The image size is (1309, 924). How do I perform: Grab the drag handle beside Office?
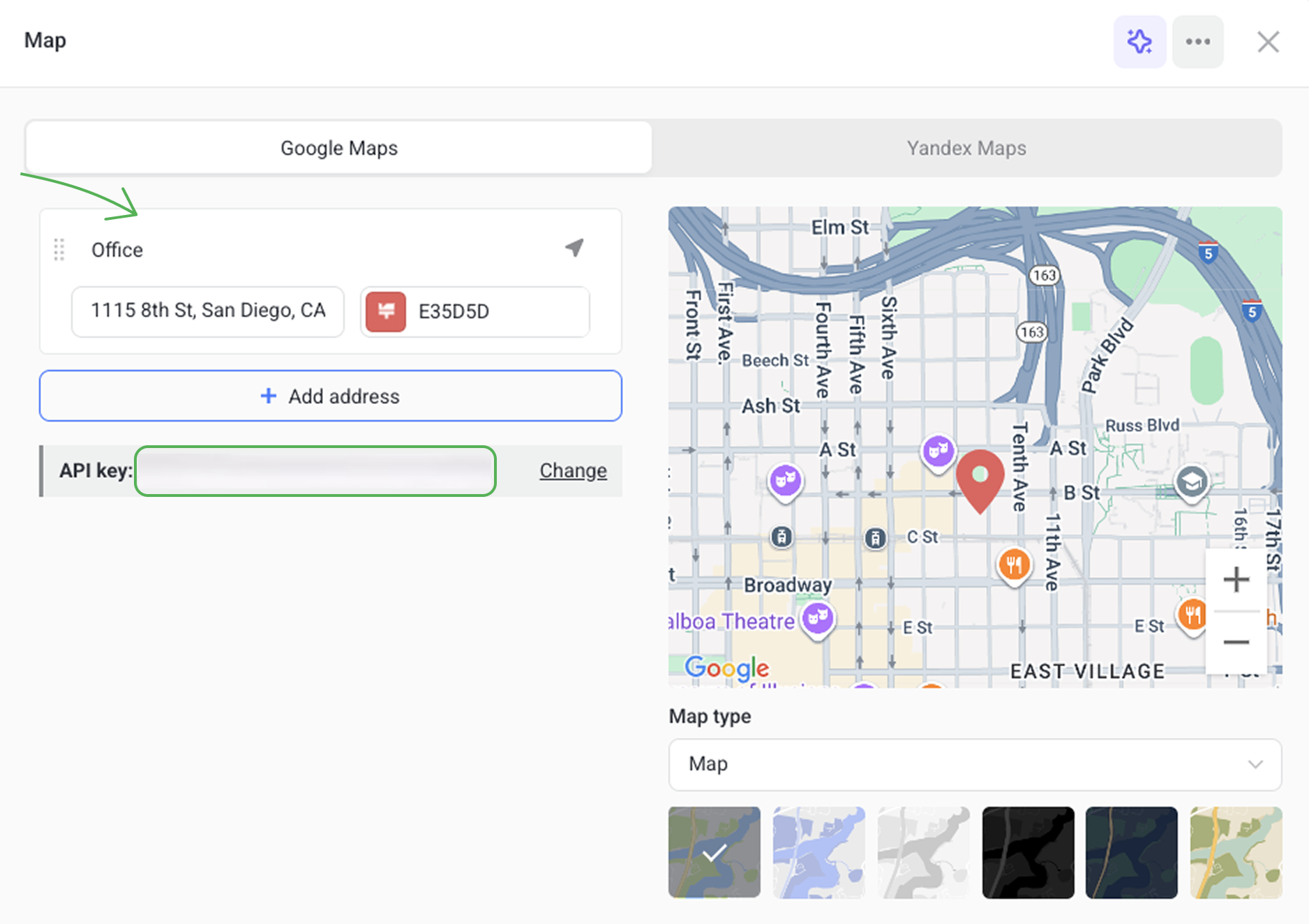click(59, 250)
